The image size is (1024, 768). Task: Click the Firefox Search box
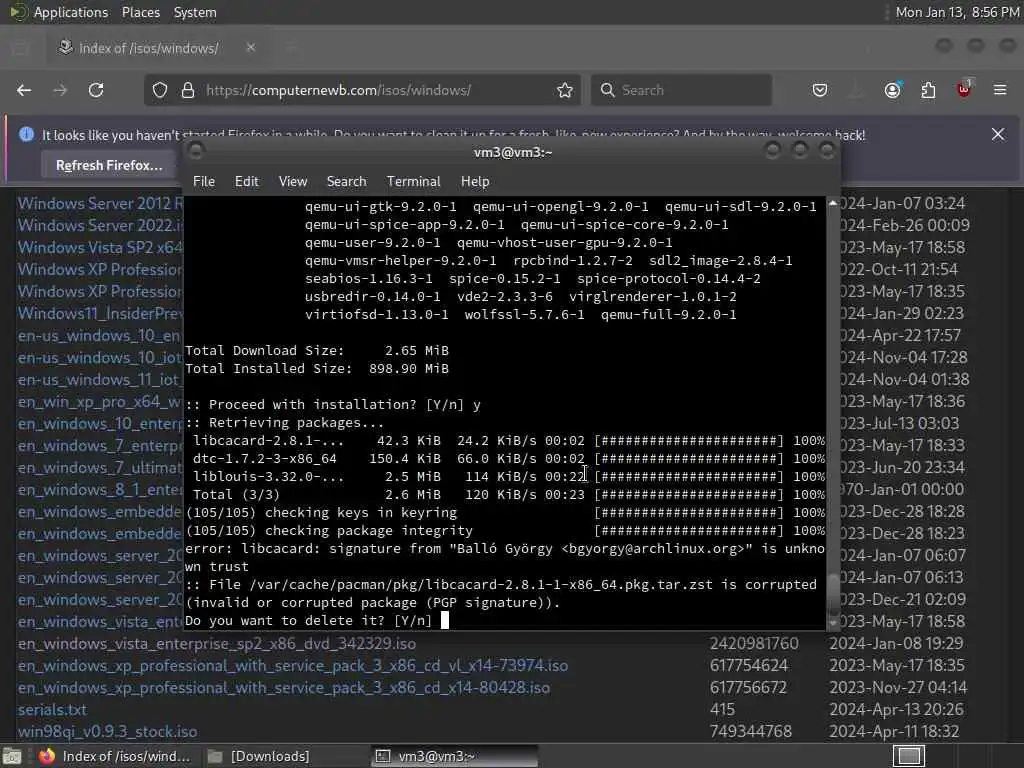pyautogui.click(x=681, y=90)
